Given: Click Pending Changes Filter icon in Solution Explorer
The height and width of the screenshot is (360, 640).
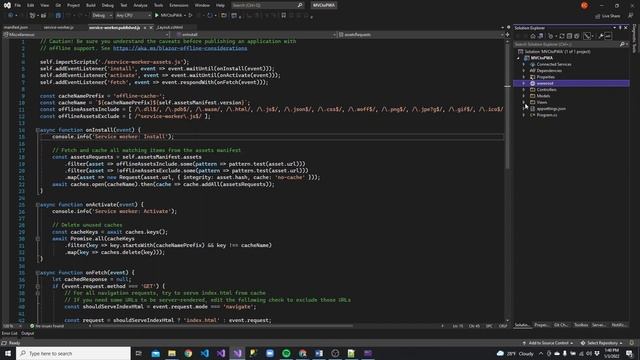Looking at the screenshot, I should pyautogui.click(x=551, y=36).
